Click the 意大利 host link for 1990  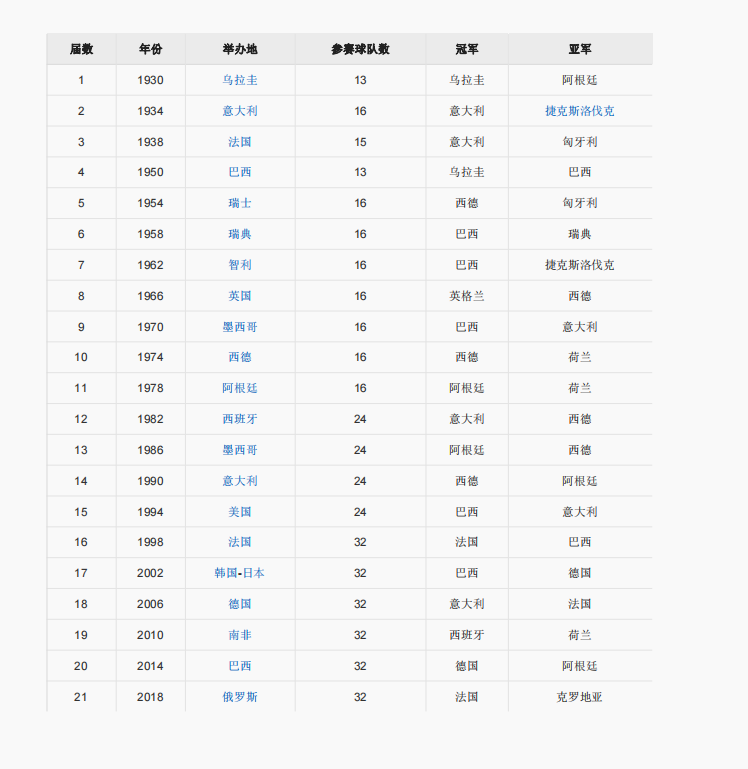(x=240, y=481)
